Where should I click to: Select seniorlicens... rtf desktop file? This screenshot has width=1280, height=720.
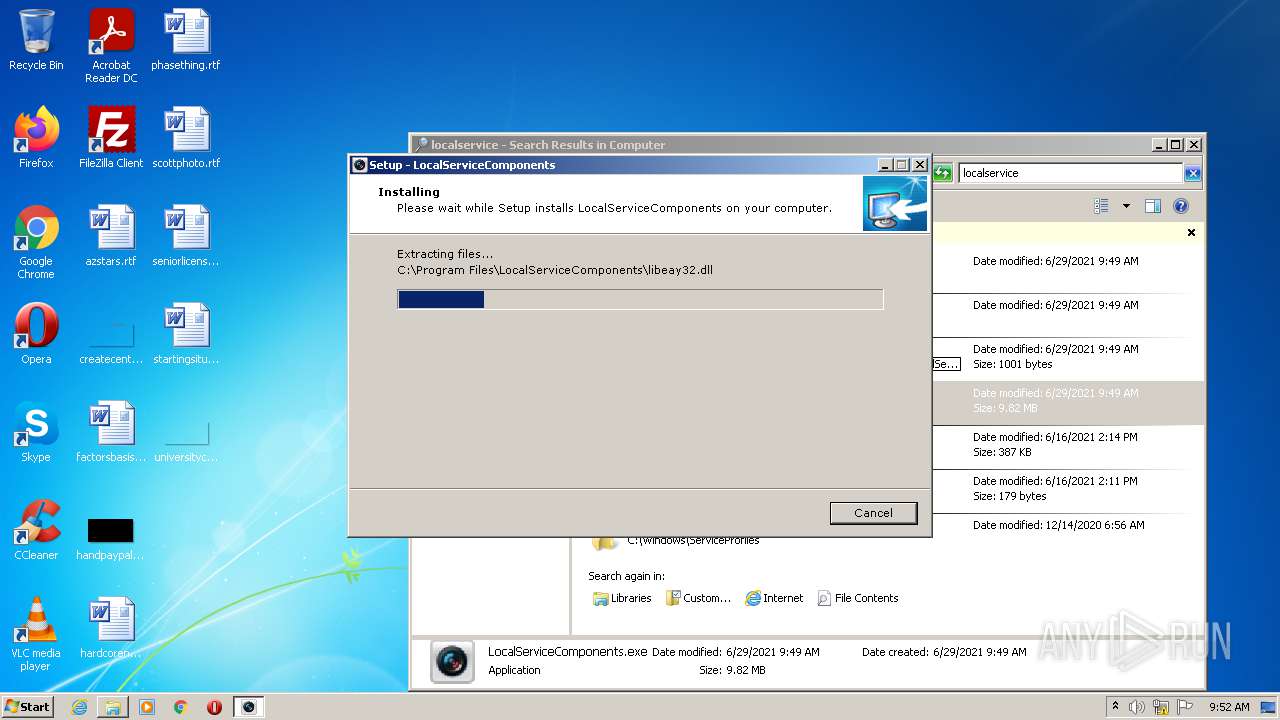click(x=186, y=236)
